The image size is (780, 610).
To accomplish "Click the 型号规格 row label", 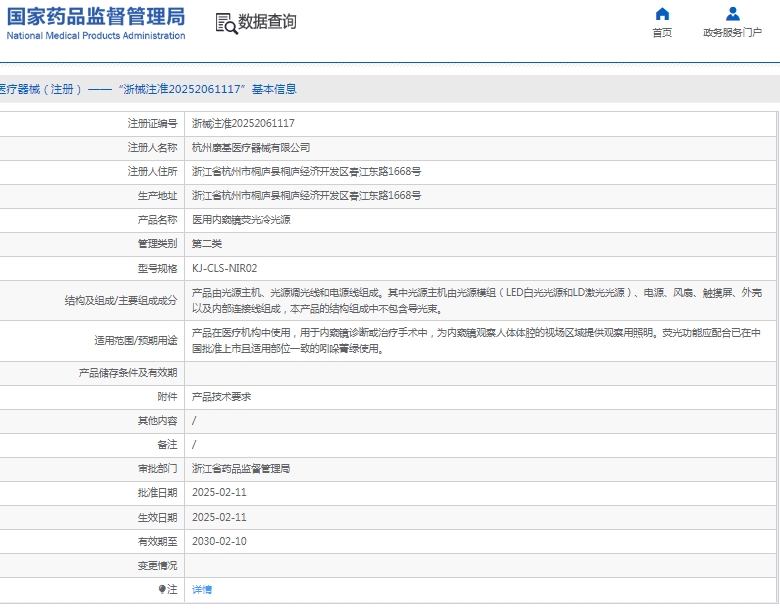I will (157, 269).
